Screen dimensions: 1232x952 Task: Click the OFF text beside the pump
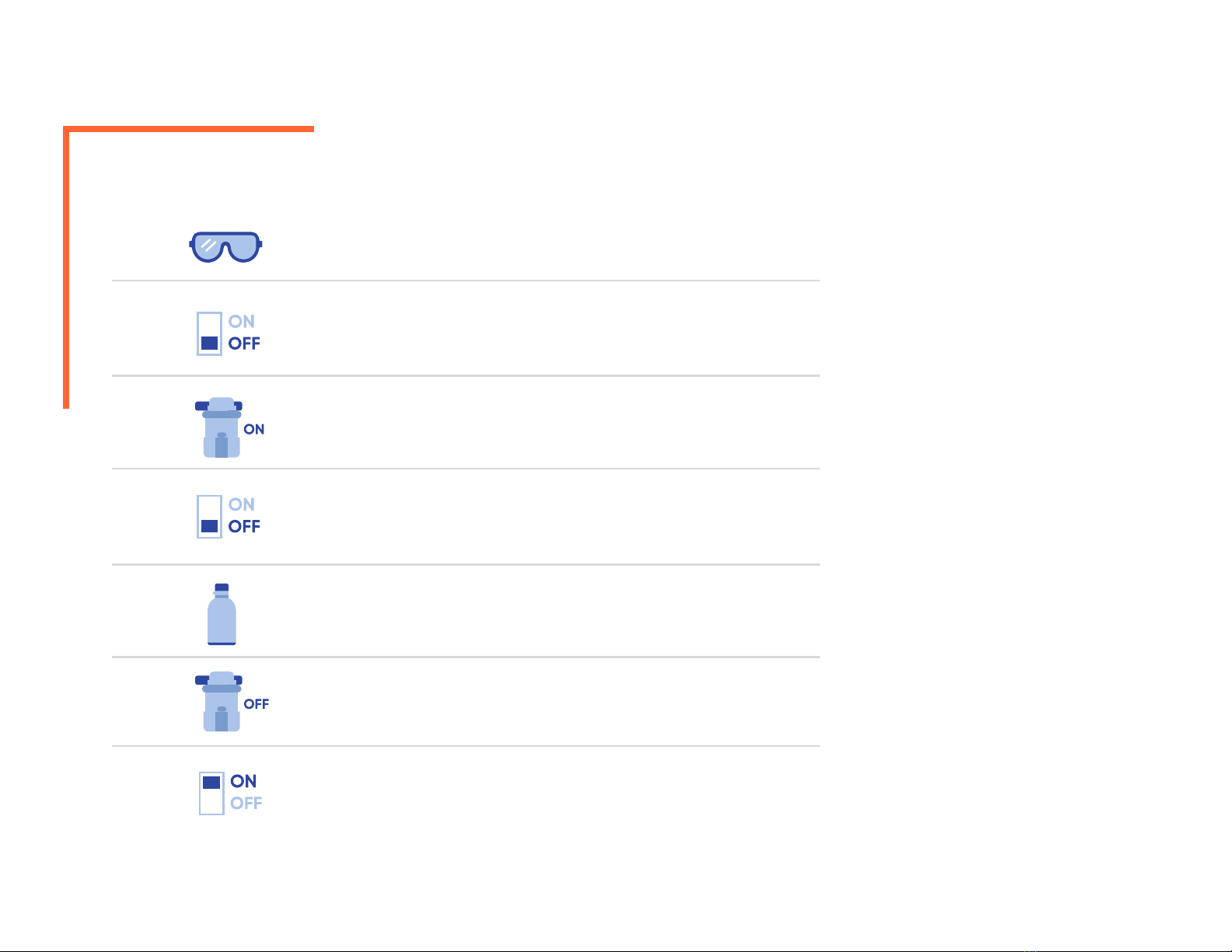click(x=257, y=704)
